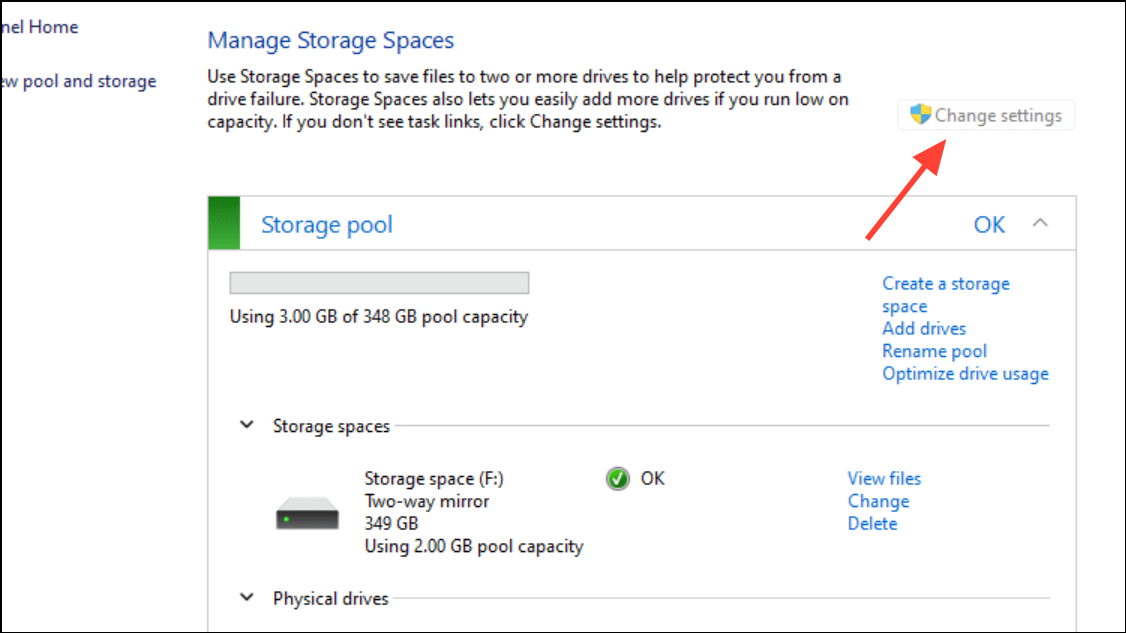Go to Control Panel Home

(x=40, y=26)
